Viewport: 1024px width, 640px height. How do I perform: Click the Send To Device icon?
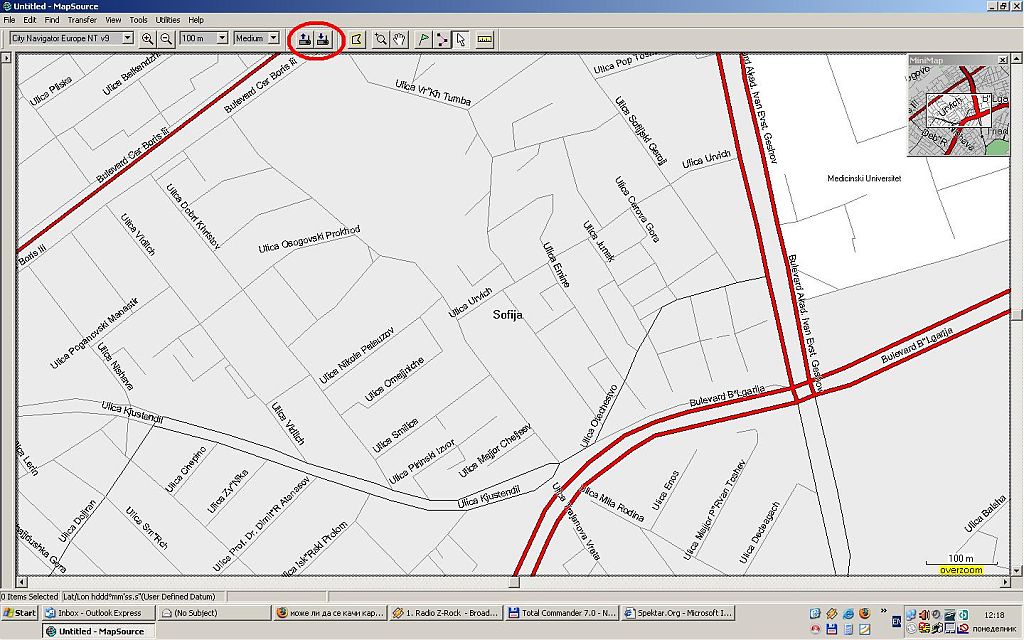[x=305, y=39]
